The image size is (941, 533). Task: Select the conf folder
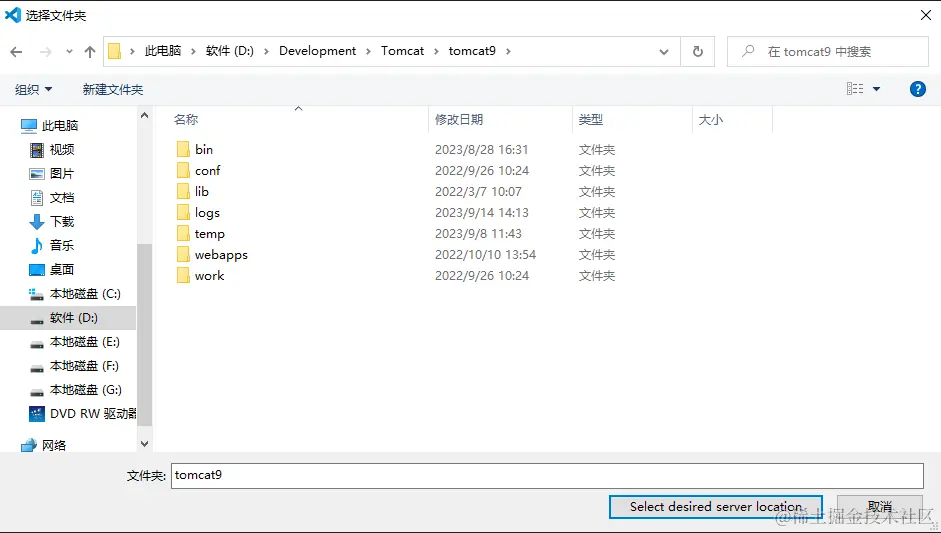coord(208,170)
